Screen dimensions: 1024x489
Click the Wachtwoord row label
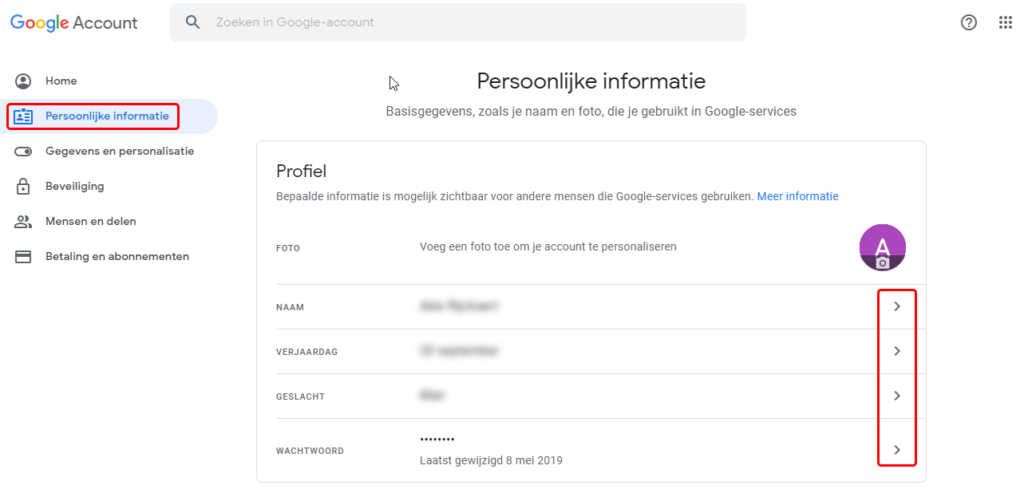[310, 451]
